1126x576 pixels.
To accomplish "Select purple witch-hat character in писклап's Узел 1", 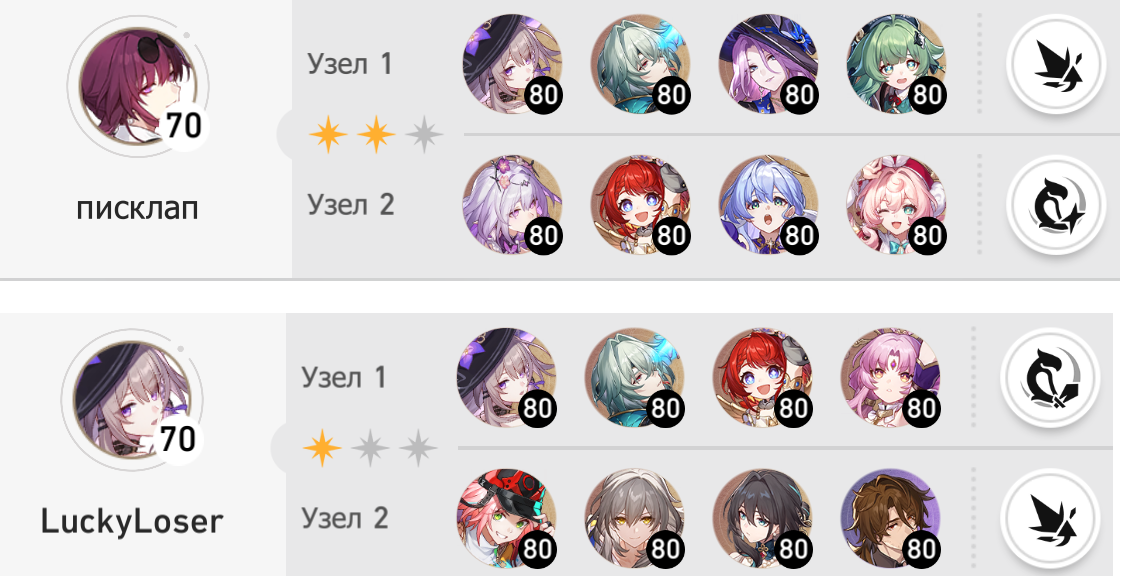I will pos(768,64).
